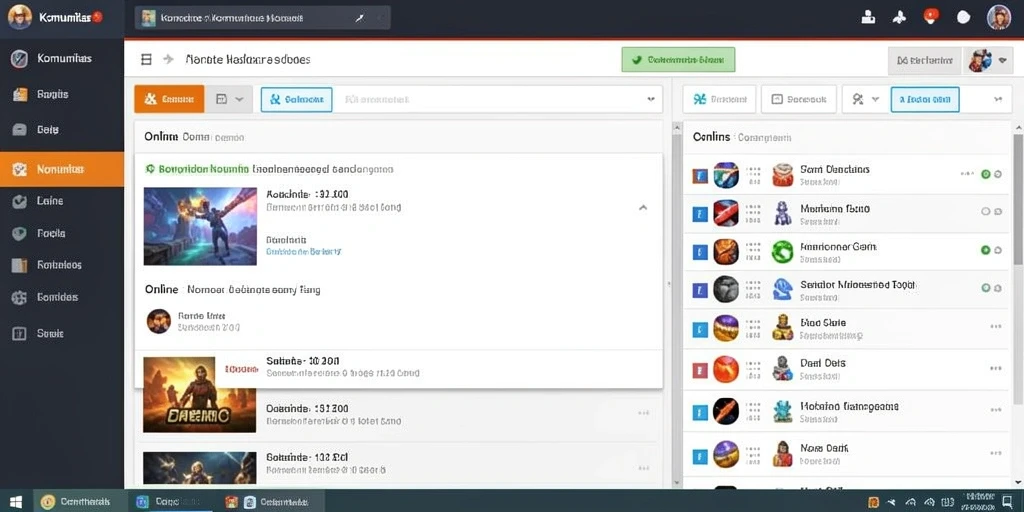
Task: Open the square outline icon at sidebar bottom
Action: pos(20,333)
